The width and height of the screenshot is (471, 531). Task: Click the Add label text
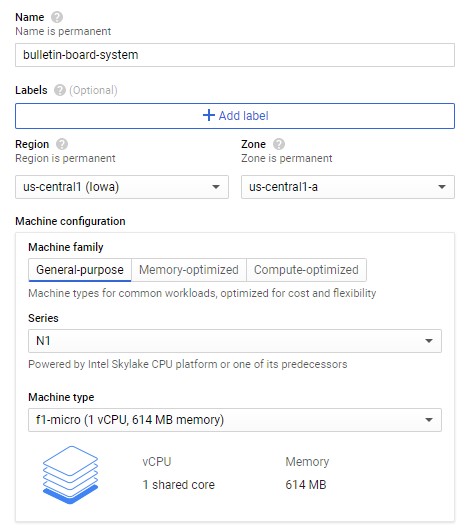click(243, 116)
